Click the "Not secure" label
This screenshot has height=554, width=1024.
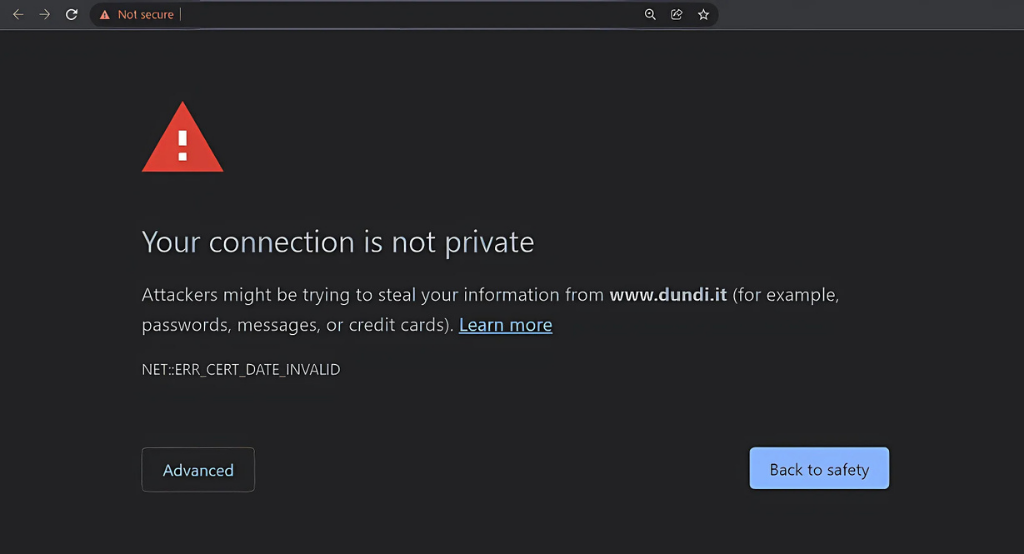pyautogui.click(x=145, y=15)
